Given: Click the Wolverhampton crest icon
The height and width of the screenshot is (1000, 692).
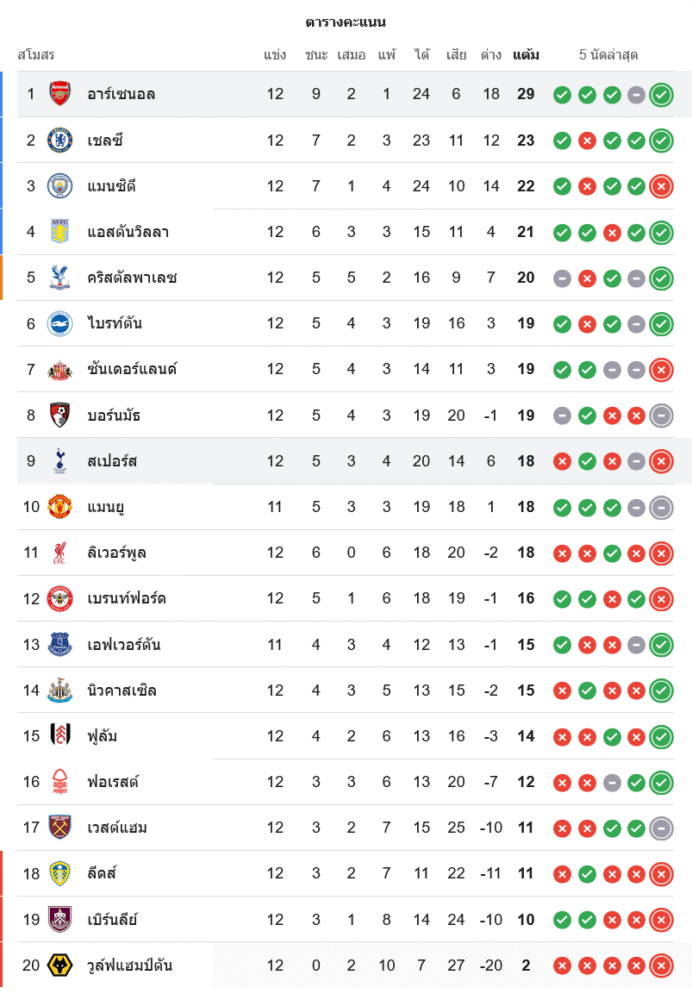Looking at the screenshot, I should pos(60,966).
